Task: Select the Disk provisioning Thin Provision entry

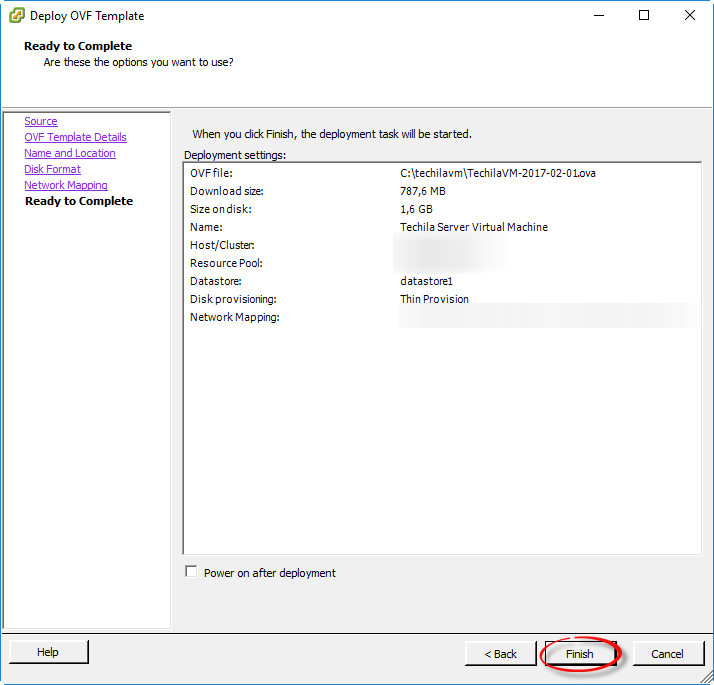Action: click(x=434, y=299)
